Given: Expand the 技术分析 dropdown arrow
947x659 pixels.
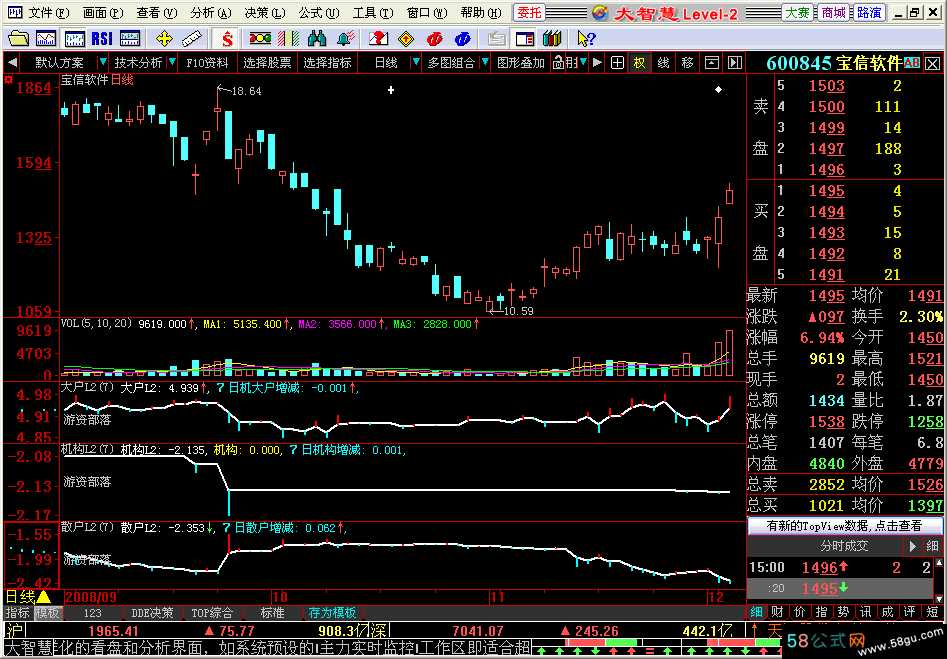Looking at the screenshot, I should point(172,62).
